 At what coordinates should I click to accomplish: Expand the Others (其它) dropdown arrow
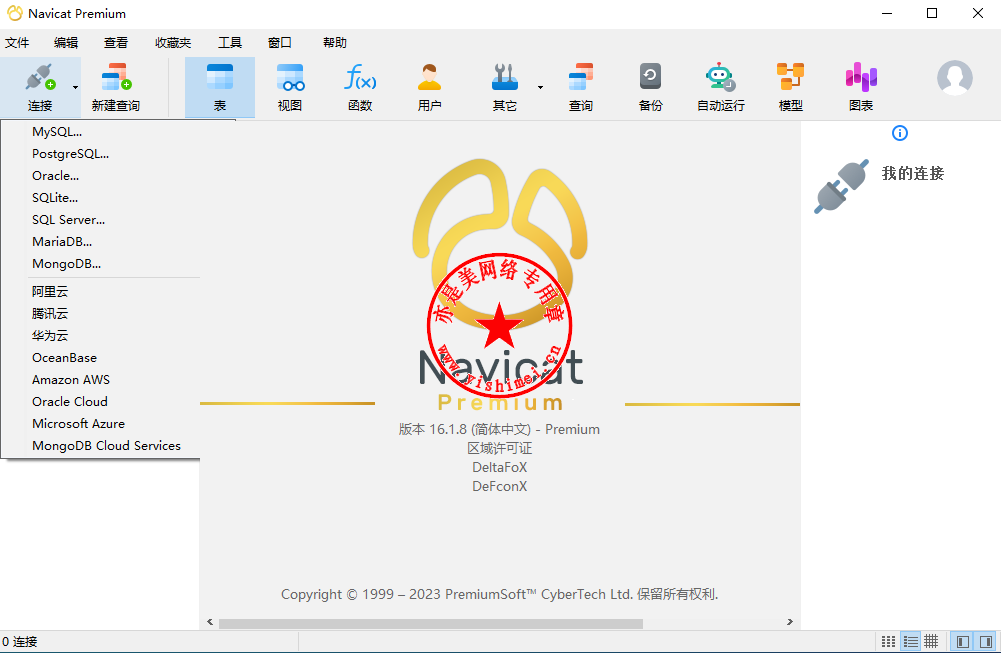540,87
